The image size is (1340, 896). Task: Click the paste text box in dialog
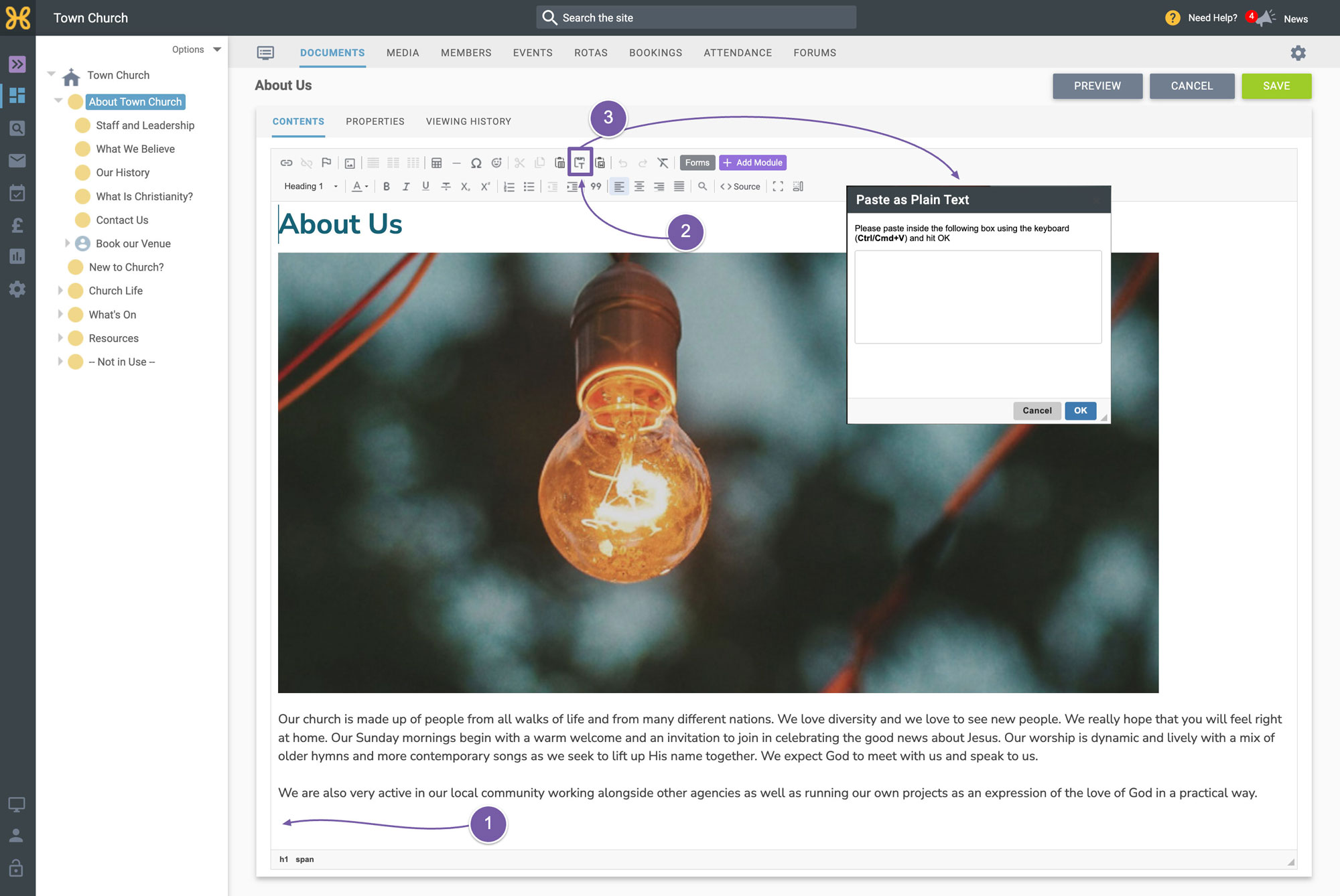[x=978, y=297]
